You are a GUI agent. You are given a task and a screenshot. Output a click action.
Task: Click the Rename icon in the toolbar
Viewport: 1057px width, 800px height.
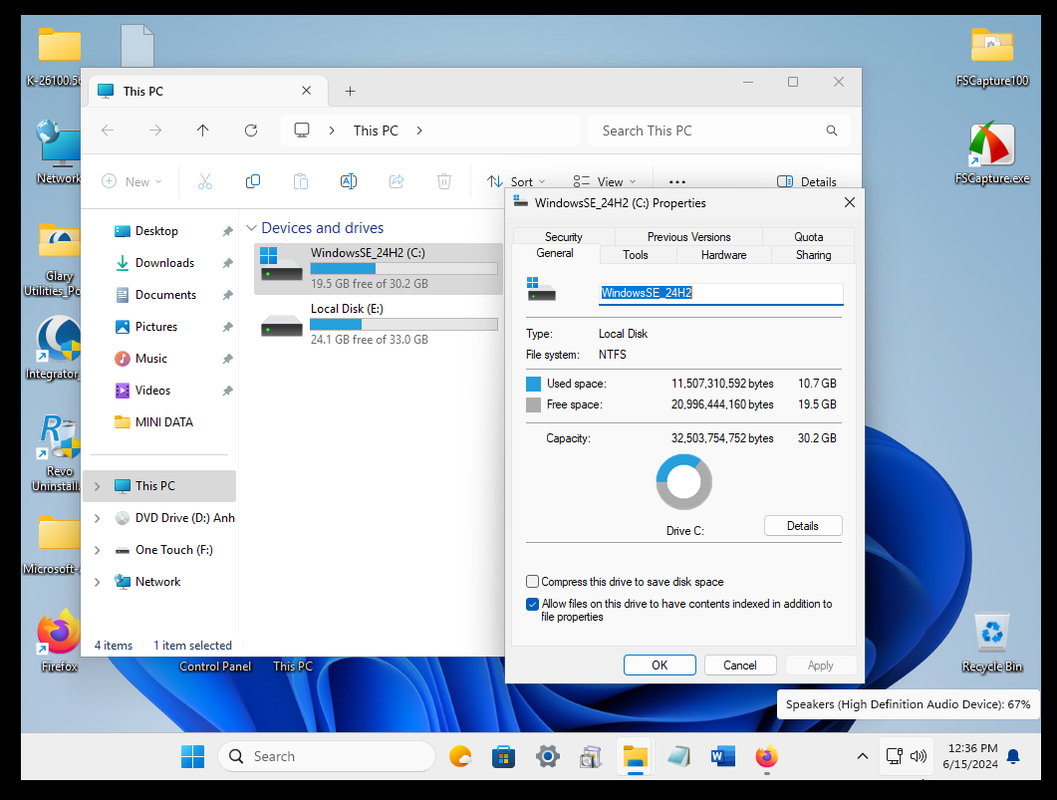[x=349, y=181]
